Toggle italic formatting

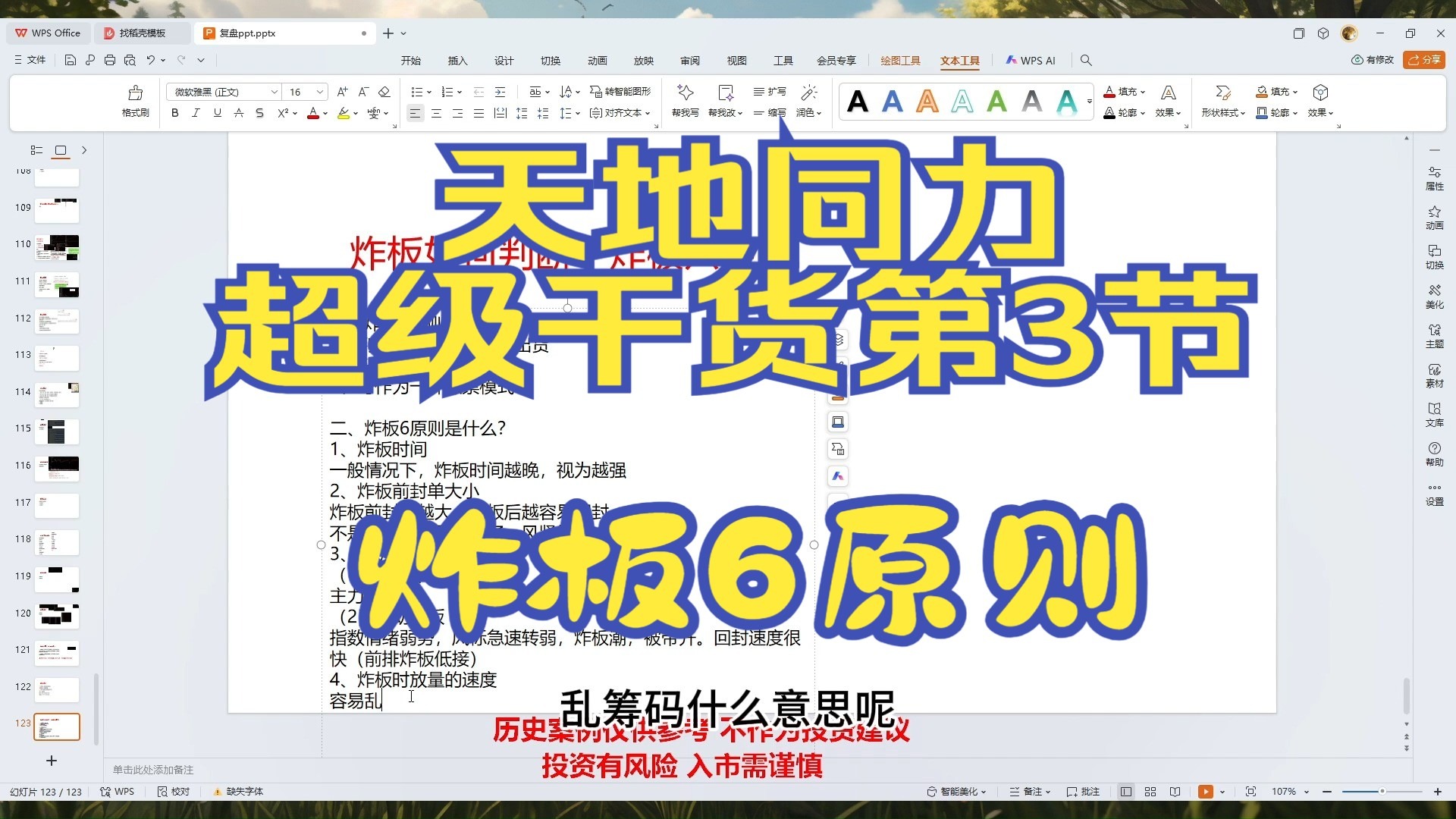(x=196, y=112)
